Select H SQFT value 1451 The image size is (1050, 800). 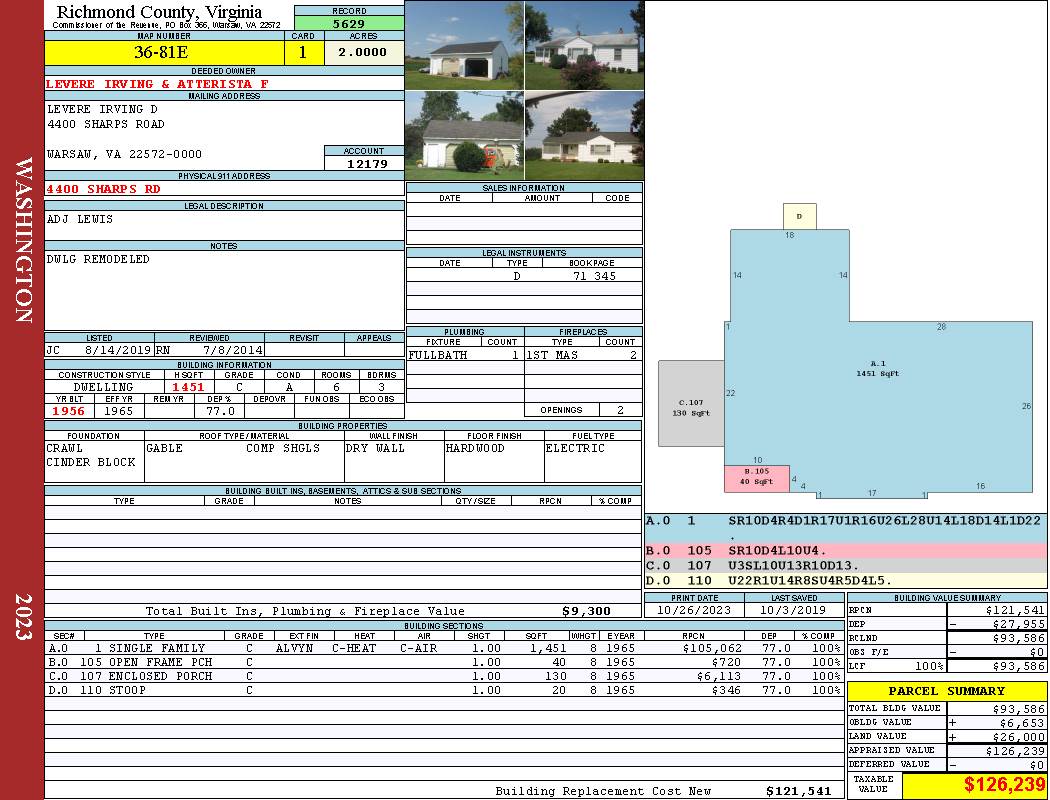click(188, 387)
